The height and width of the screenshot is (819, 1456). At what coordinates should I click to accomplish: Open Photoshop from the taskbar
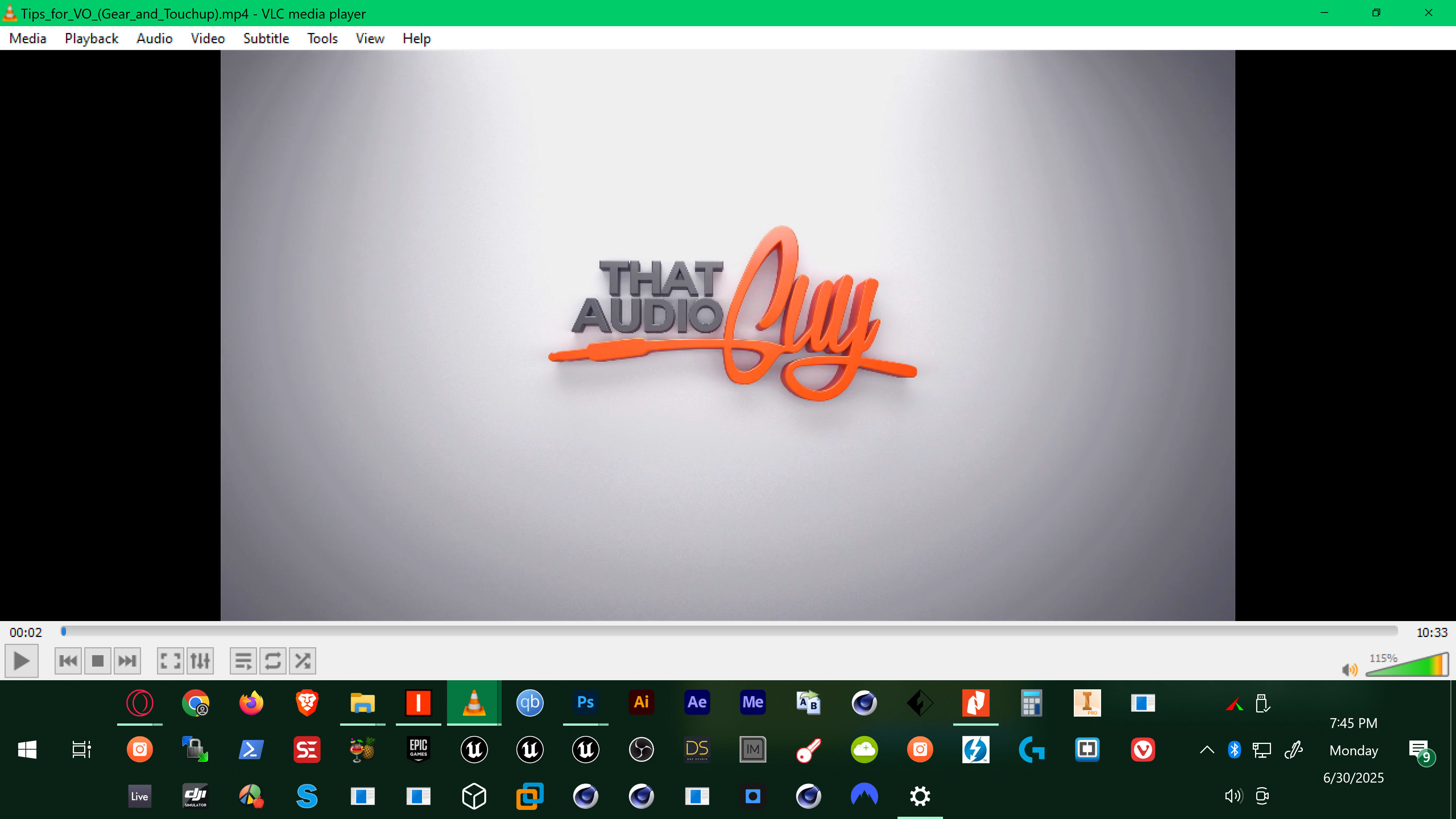[585, 703]
